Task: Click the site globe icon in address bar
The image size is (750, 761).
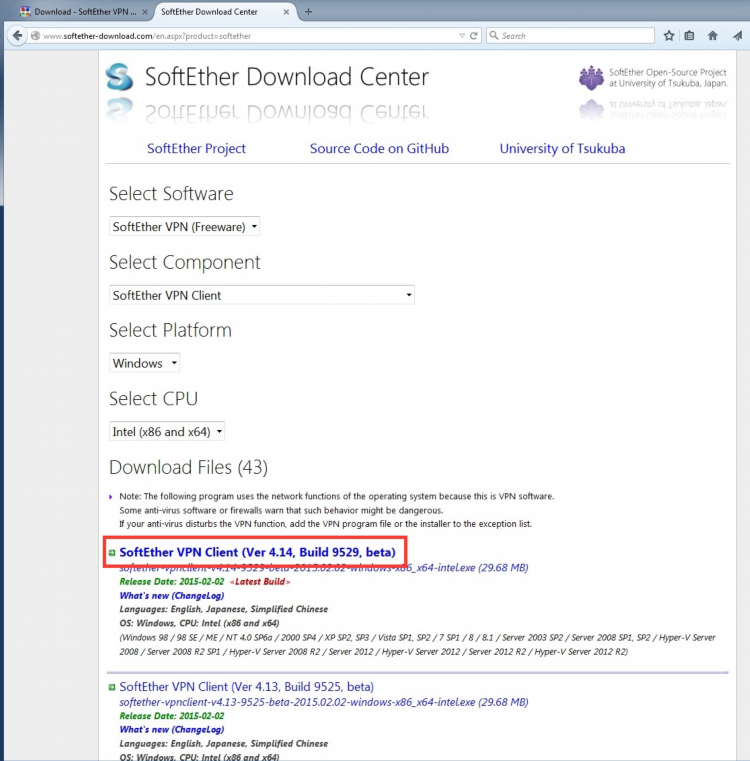Action: (x=35, y=35)
